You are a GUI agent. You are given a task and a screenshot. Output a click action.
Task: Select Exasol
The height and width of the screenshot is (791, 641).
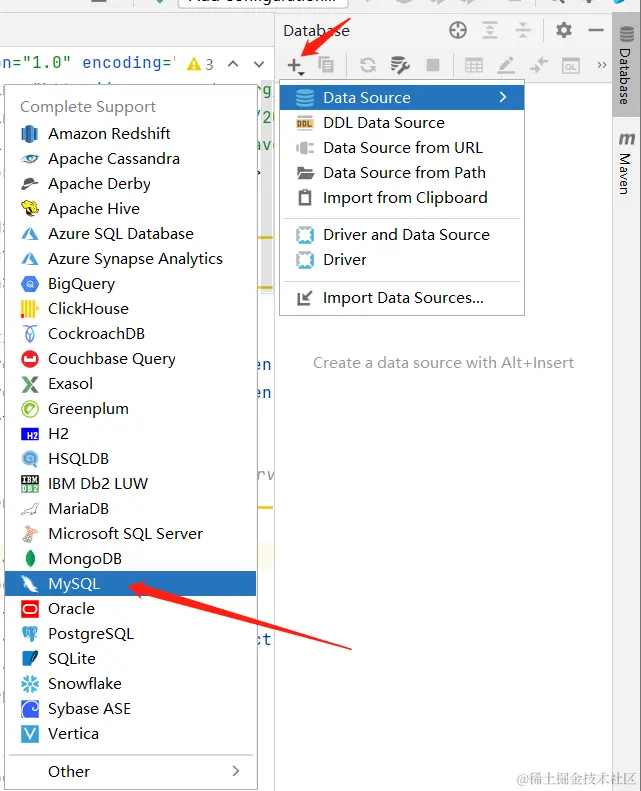point(131,384)
